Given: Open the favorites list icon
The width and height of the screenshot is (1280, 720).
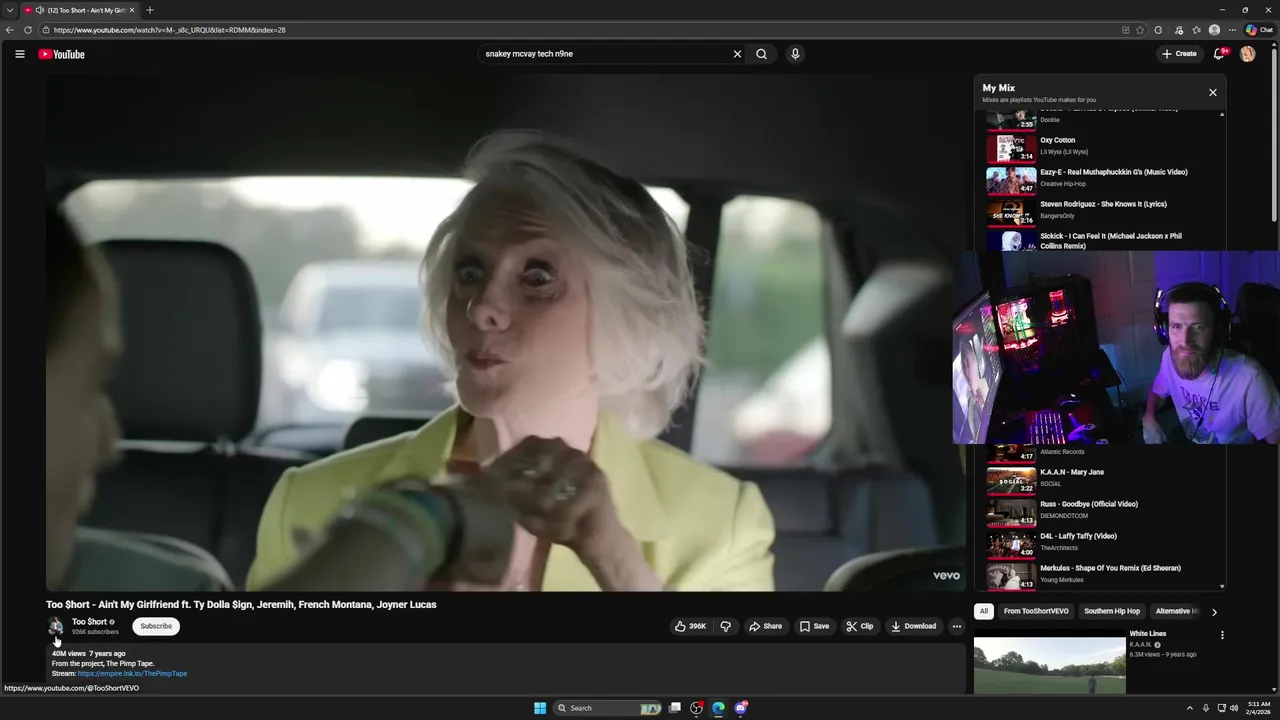Looking at the screenshot, I should [x=1196, y=30].
